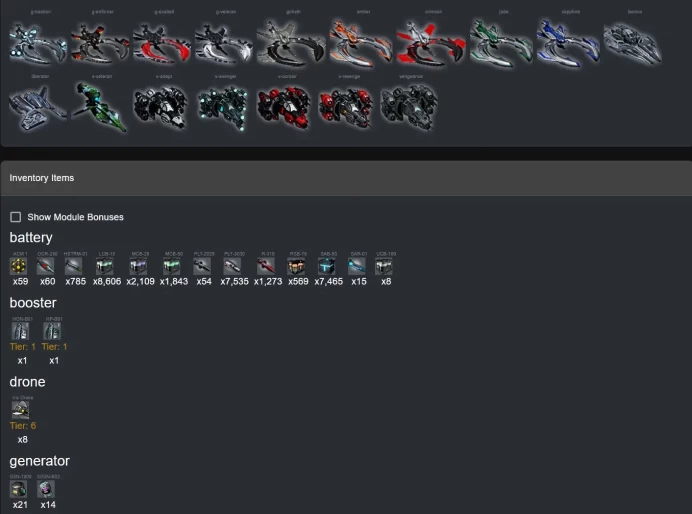The height and width of the screenshot is (514, 692).
Task: Select the g-bastion ship design
Action: click(x=38, y=44)
